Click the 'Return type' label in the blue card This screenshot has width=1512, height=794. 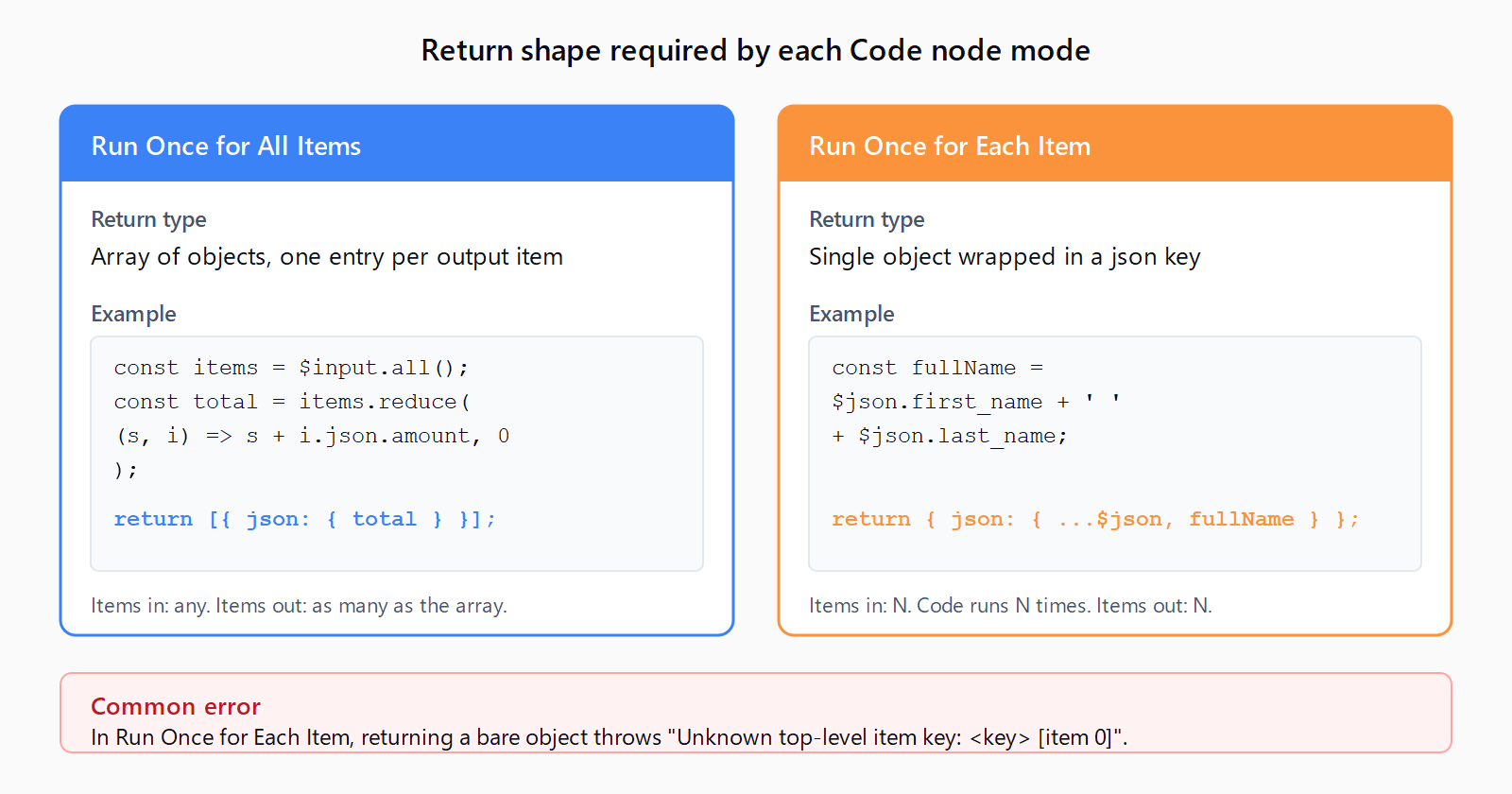click(x=148, y=219)
